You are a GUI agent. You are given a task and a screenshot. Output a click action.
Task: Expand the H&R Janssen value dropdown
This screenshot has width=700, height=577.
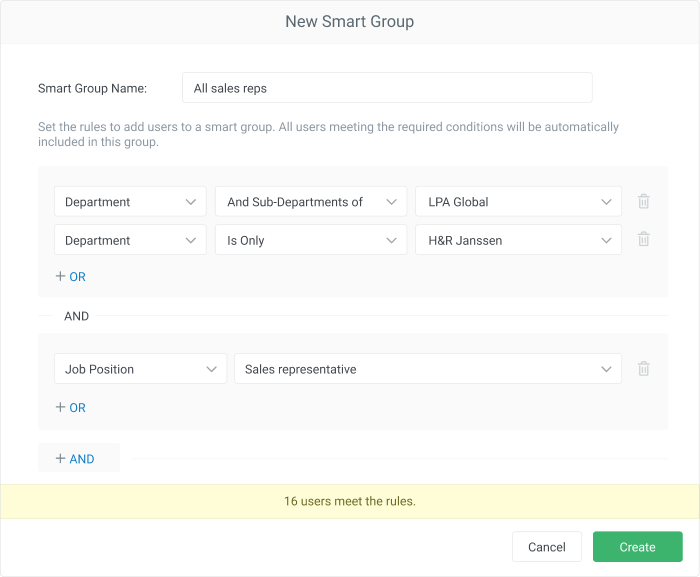[x=518, y=240]
